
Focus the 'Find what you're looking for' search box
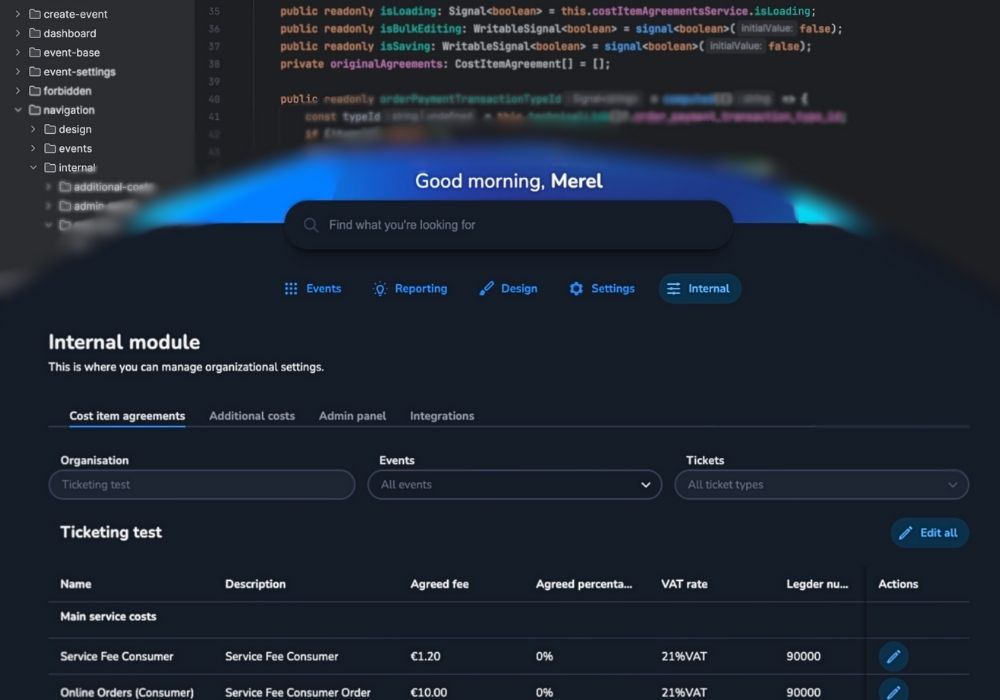[520, 226]
